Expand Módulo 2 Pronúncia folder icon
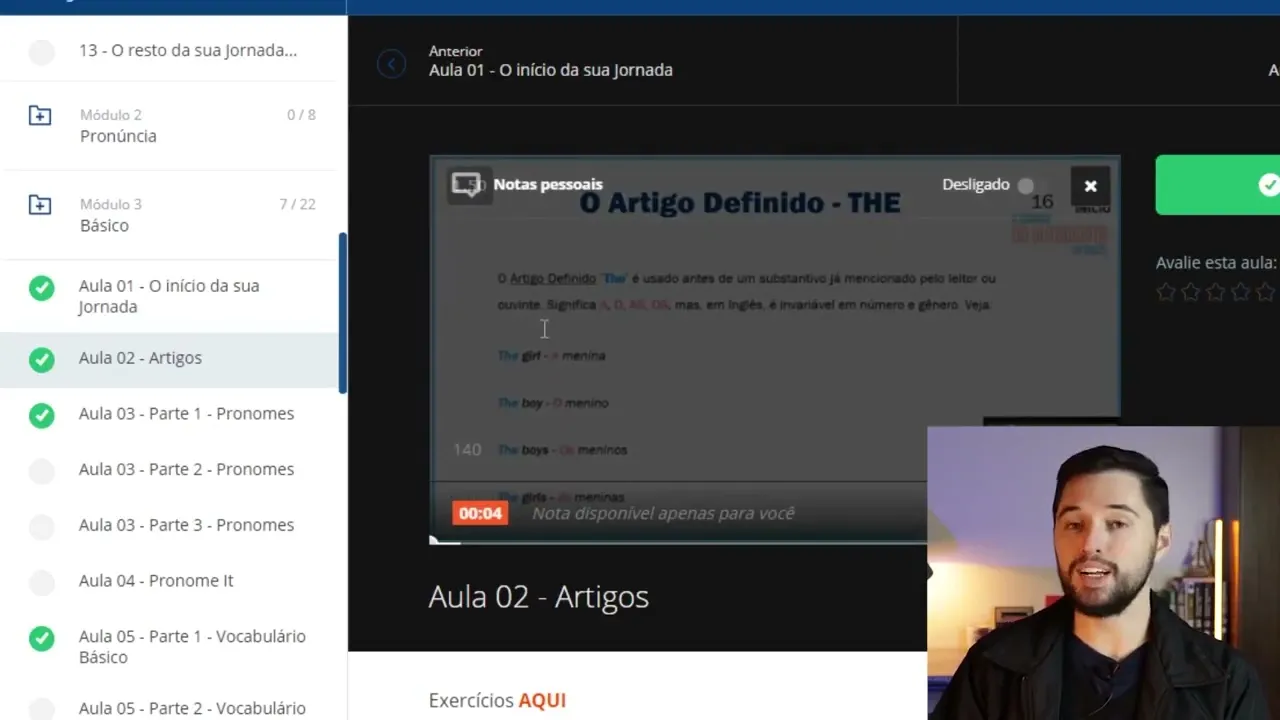This screenshot has width=1280, height=720. [x=40, y=115]
